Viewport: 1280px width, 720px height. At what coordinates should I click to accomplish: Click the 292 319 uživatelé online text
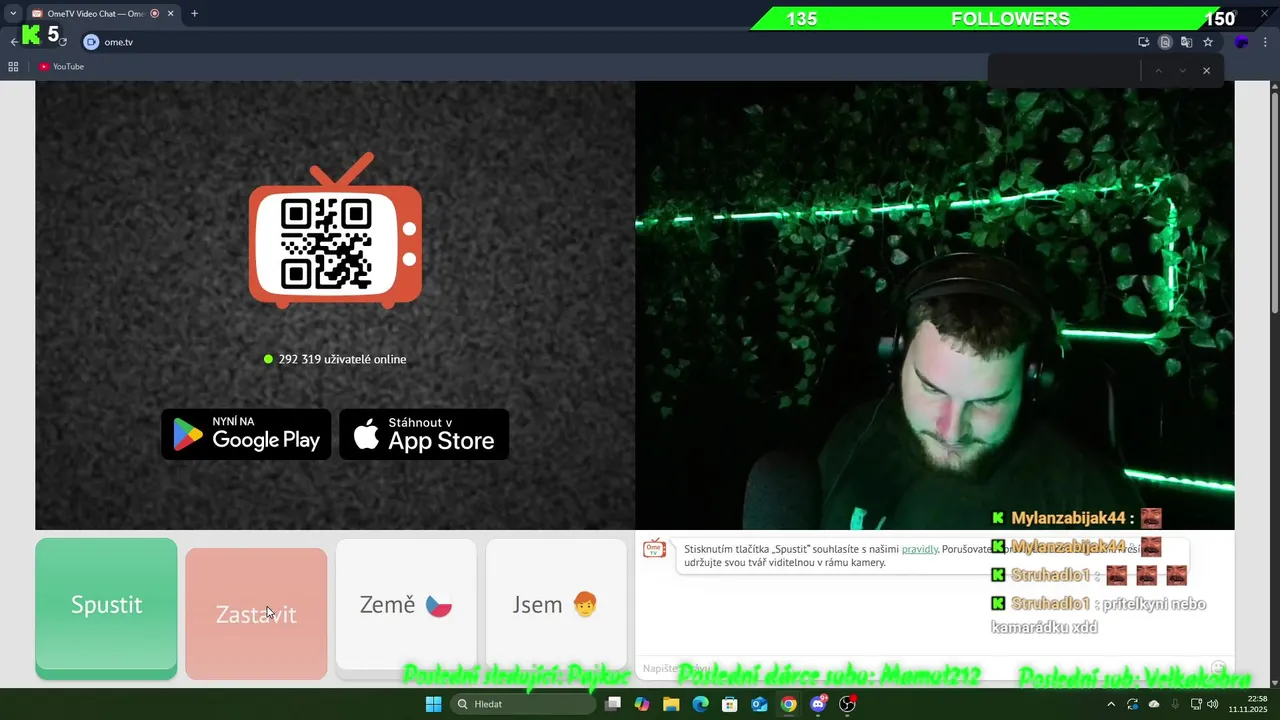click(342, 359)
